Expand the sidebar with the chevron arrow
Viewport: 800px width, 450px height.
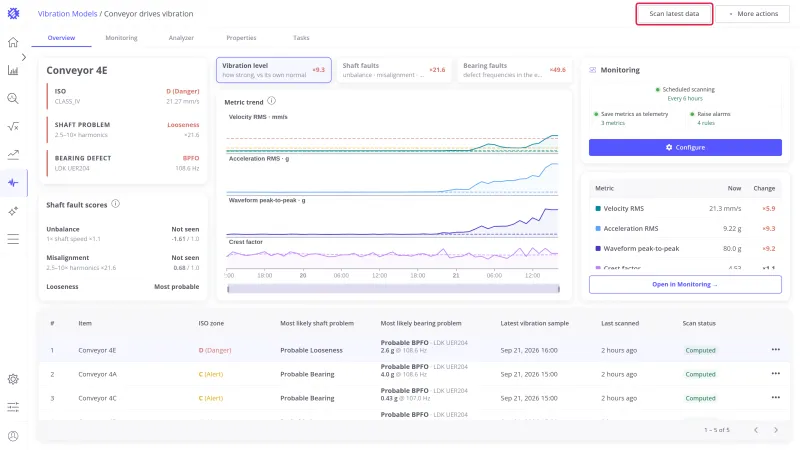click(24, 57)
